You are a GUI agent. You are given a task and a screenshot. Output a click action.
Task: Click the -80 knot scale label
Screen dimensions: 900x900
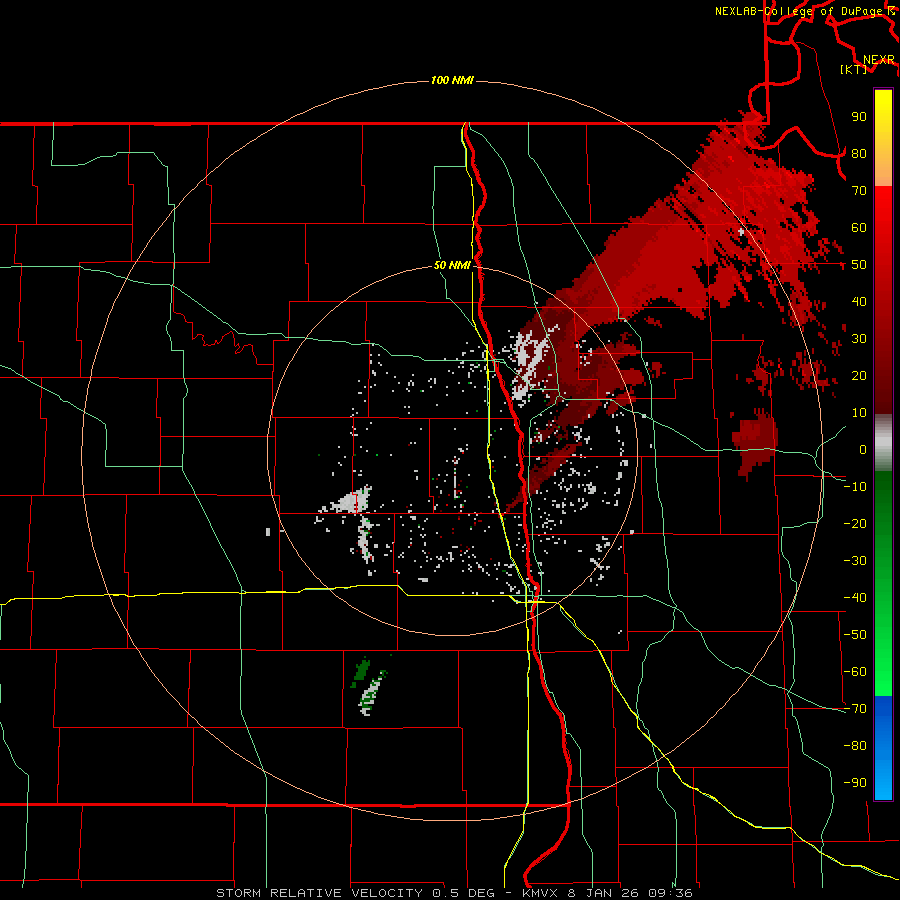pos(855,746)
